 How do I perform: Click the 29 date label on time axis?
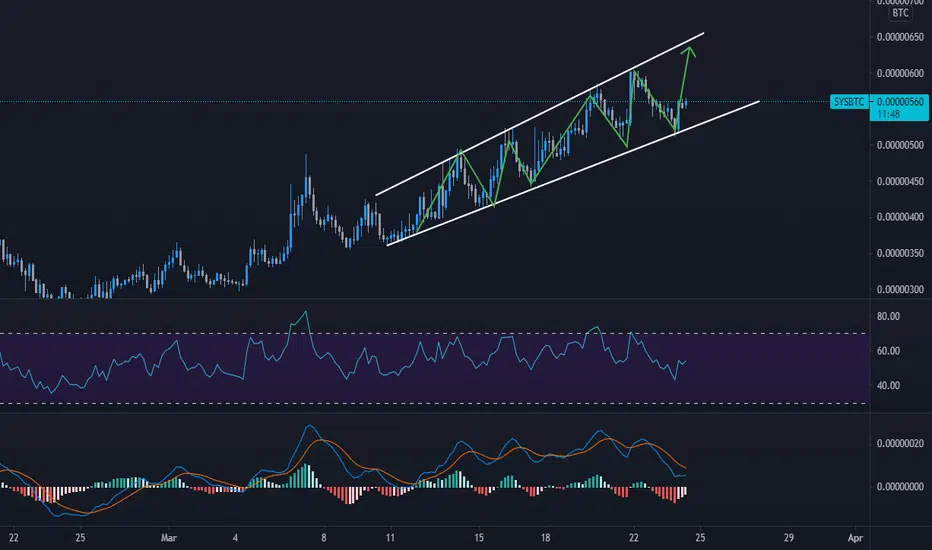point(789,538)
